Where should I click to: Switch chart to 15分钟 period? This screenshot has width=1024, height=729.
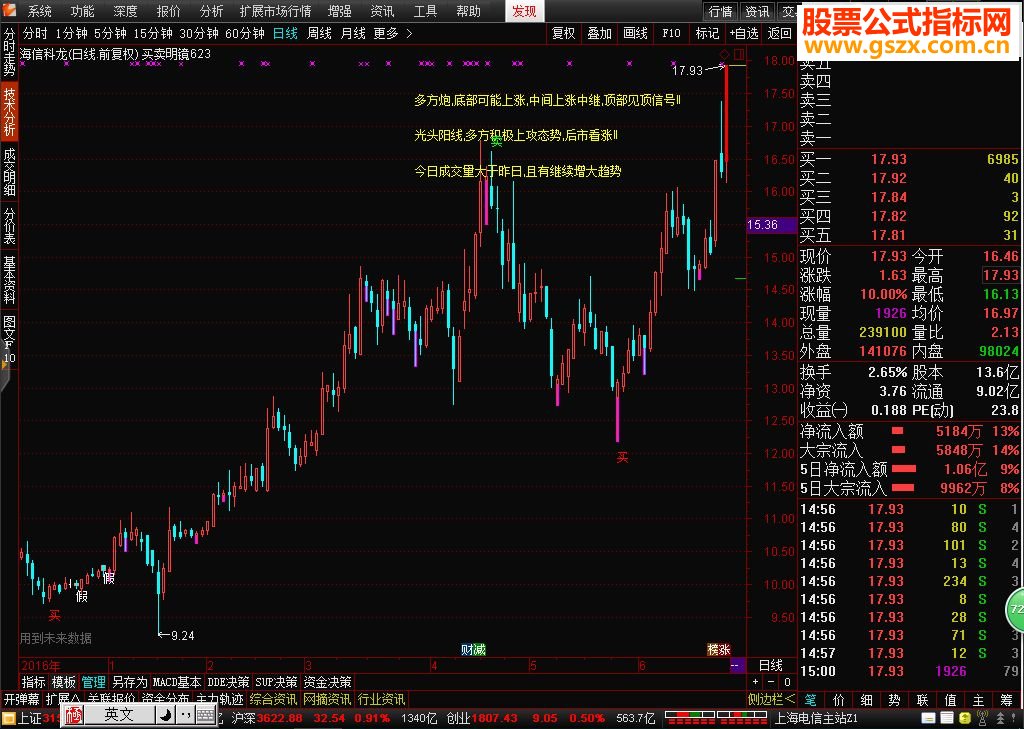(x=153, y=33)
